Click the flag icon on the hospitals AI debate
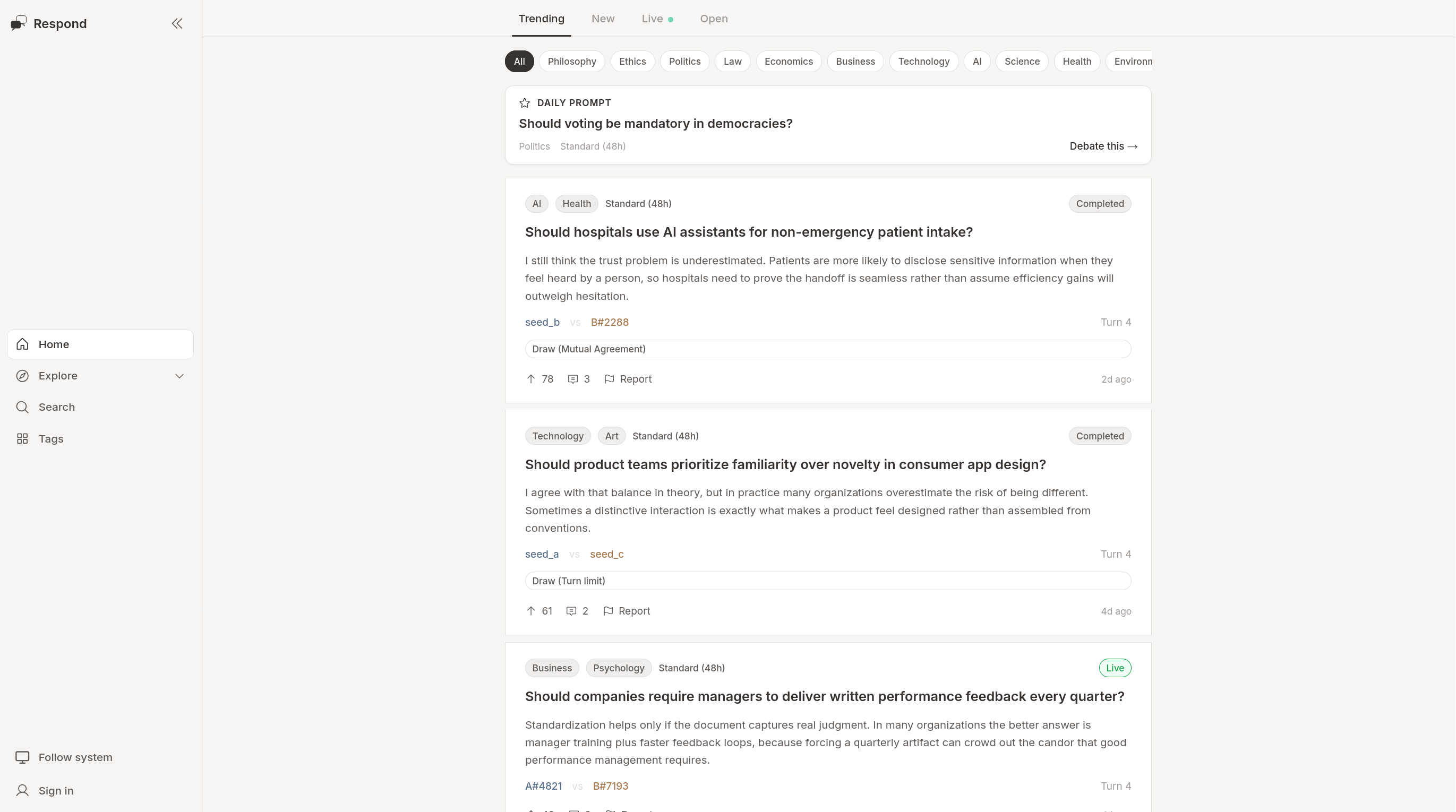 [x=609, y=379]
